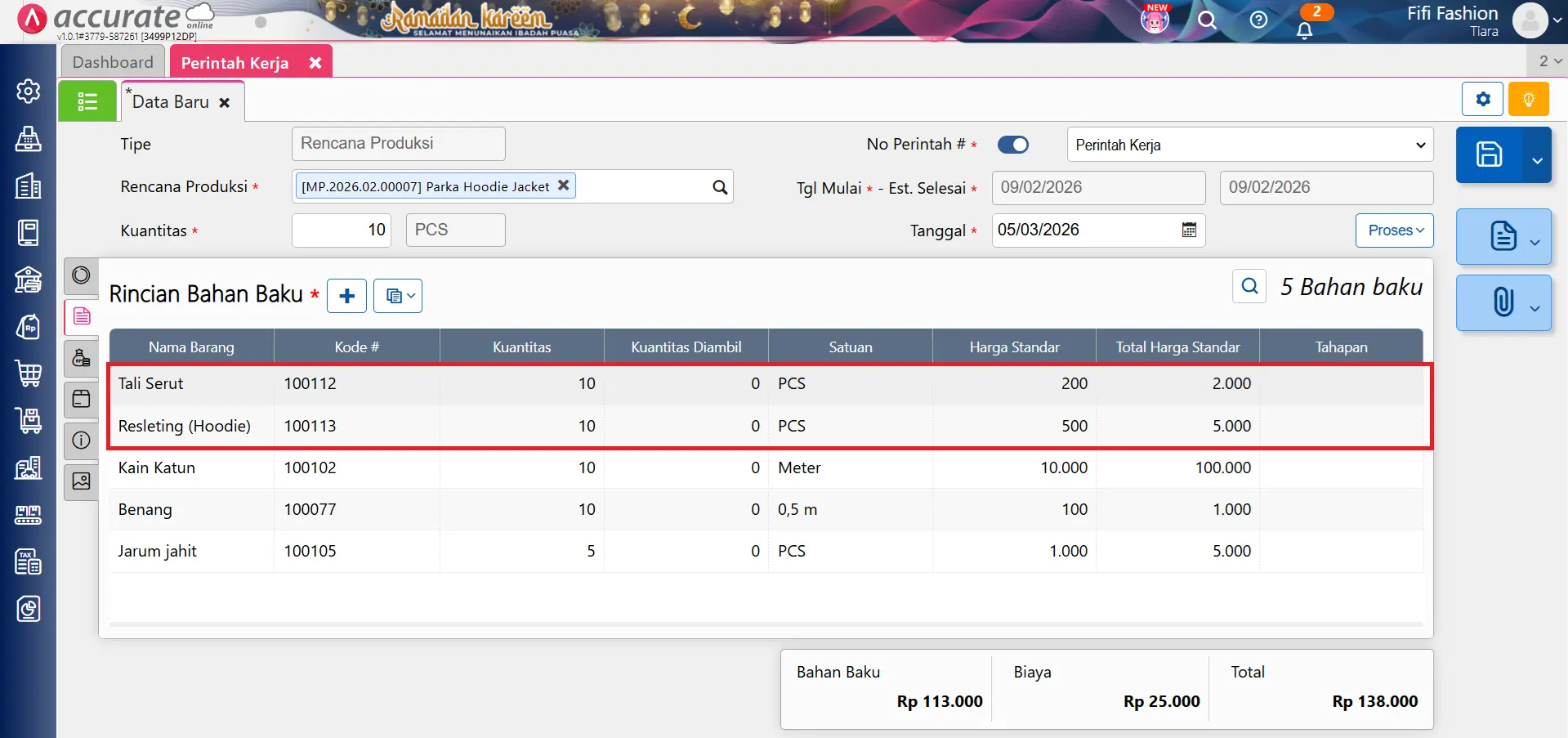
Task: Click the blue save disk icon
Action: pyautogui.click(x=1489, y=154)
